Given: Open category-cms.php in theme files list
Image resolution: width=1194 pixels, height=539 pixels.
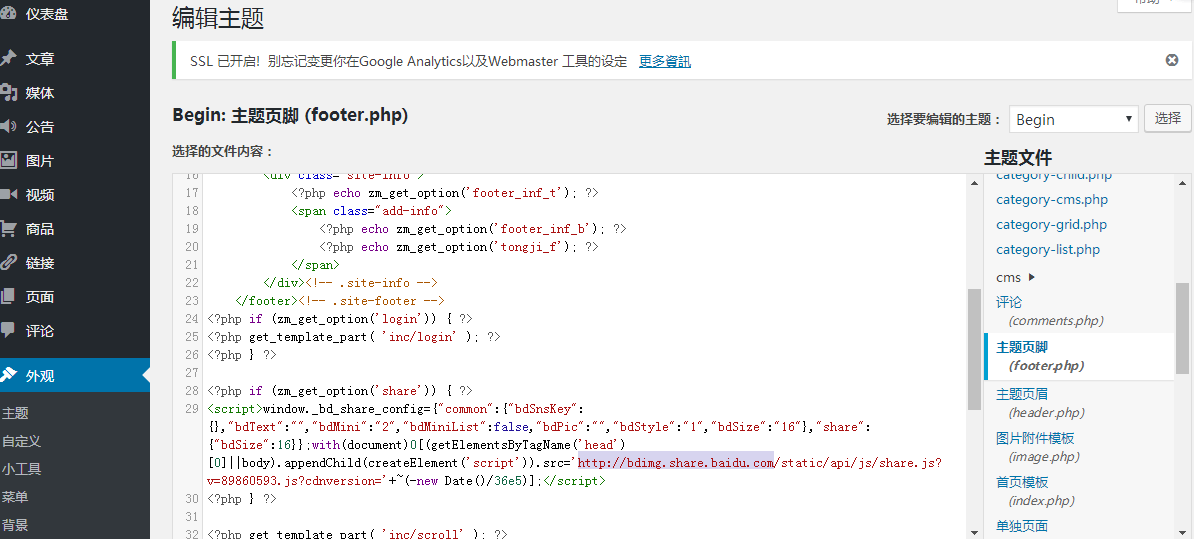Looking at the screenshot, I should 1052,199.
